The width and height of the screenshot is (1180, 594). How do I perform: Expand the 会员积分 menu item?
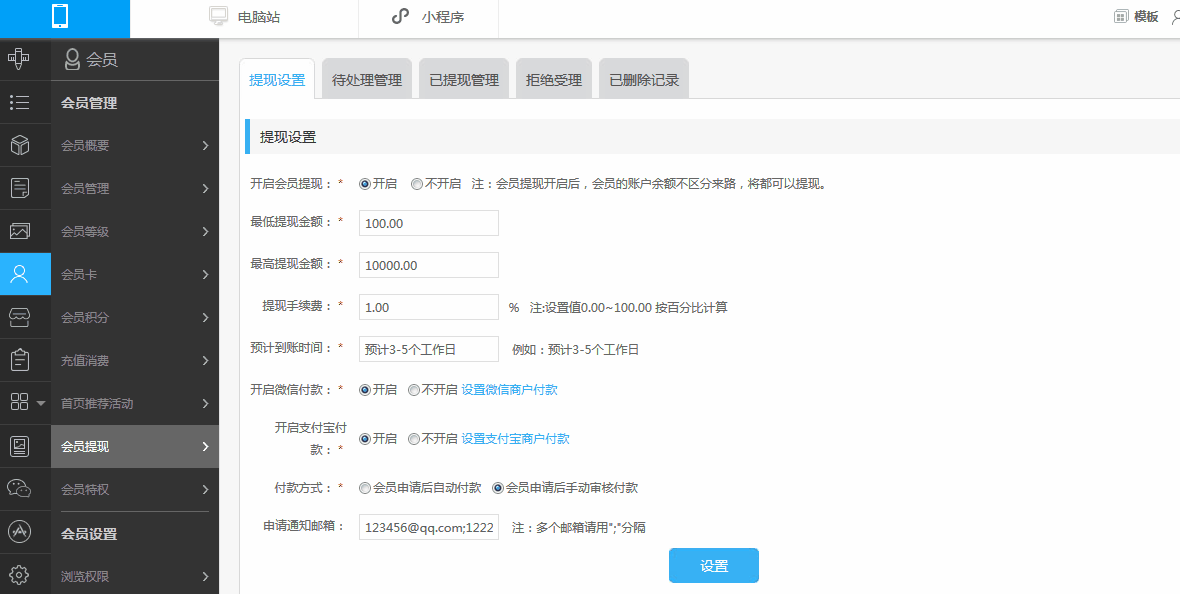[135, 317]
